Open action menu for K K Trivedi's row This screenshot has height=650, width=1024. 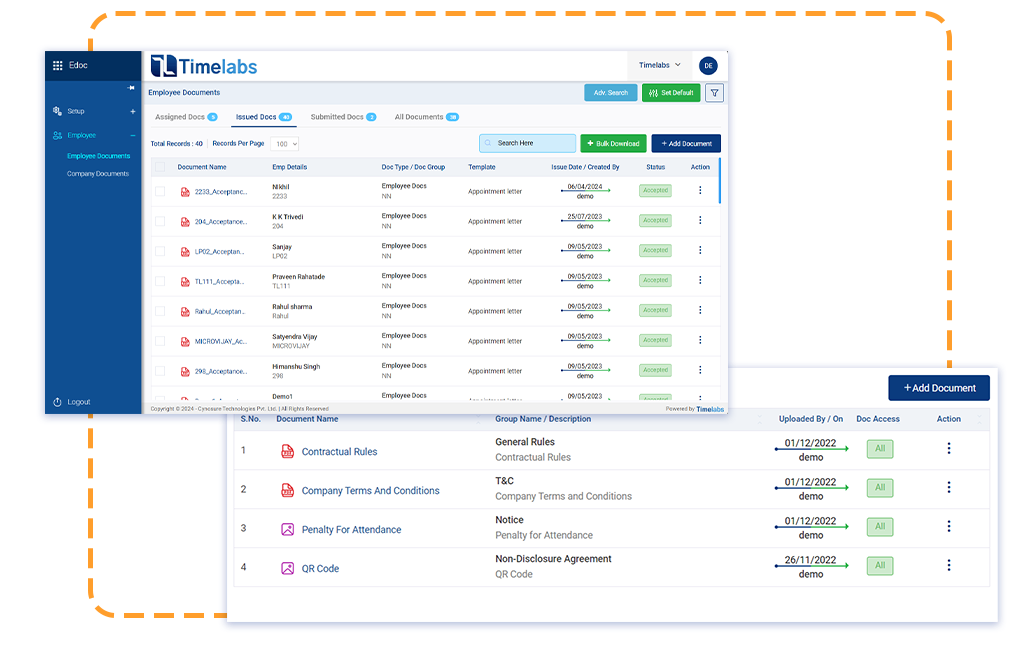700,220
